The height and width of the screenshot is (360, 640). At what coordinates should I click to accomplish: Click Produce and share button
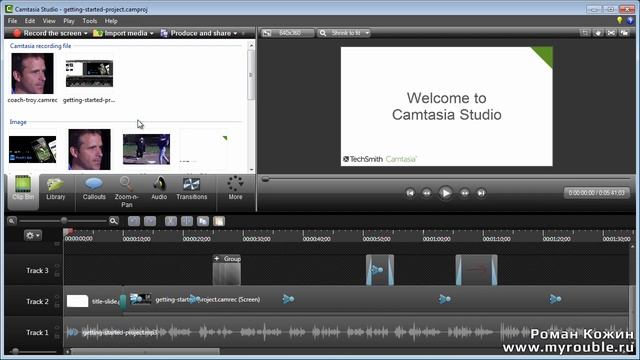196,33
